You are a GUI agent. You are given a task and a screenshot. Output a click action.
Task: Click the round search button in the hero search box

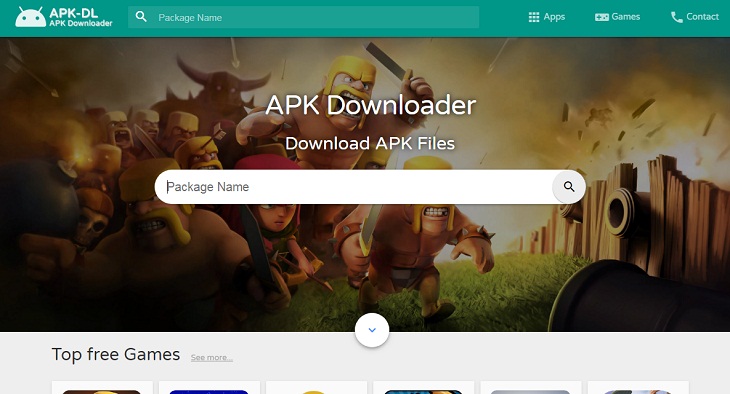[569, 187]
